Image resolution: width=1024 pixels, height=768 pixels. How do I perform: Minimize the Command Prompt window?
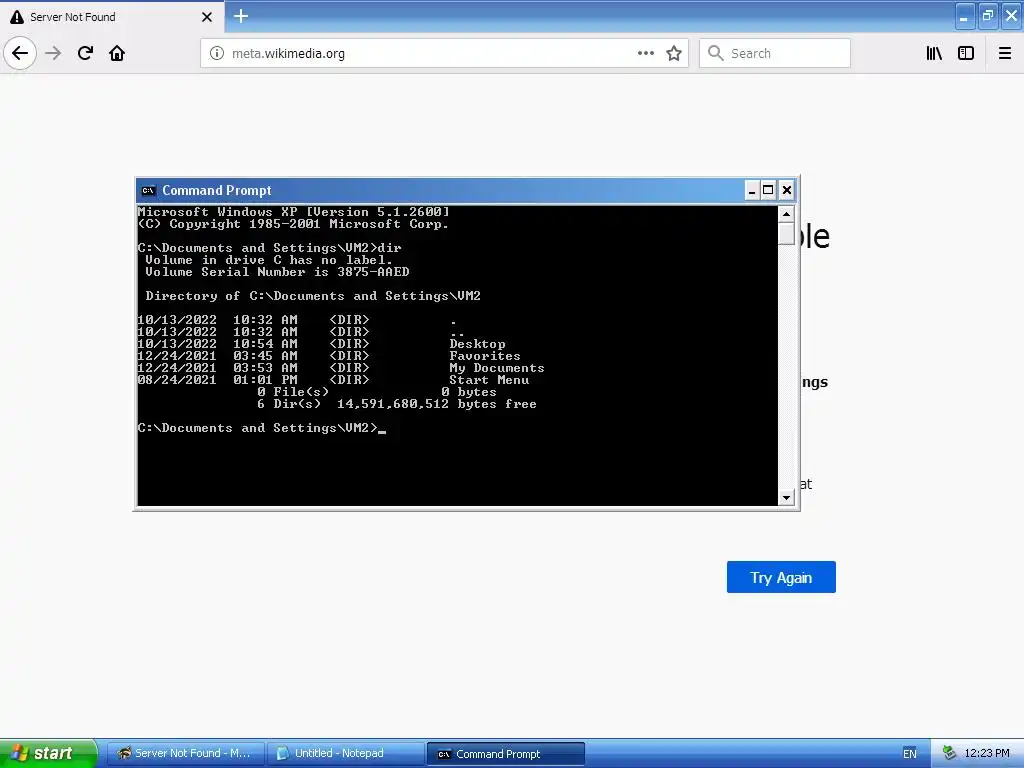click(751, 190)
